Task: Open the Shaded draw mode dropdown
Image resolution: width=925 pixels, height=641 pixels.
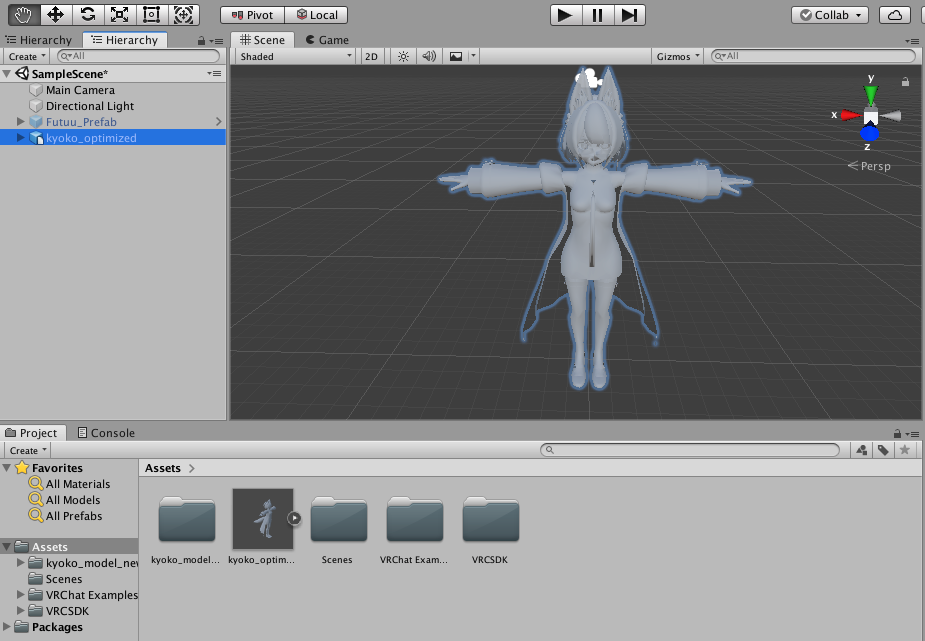Action: [296, 56]
